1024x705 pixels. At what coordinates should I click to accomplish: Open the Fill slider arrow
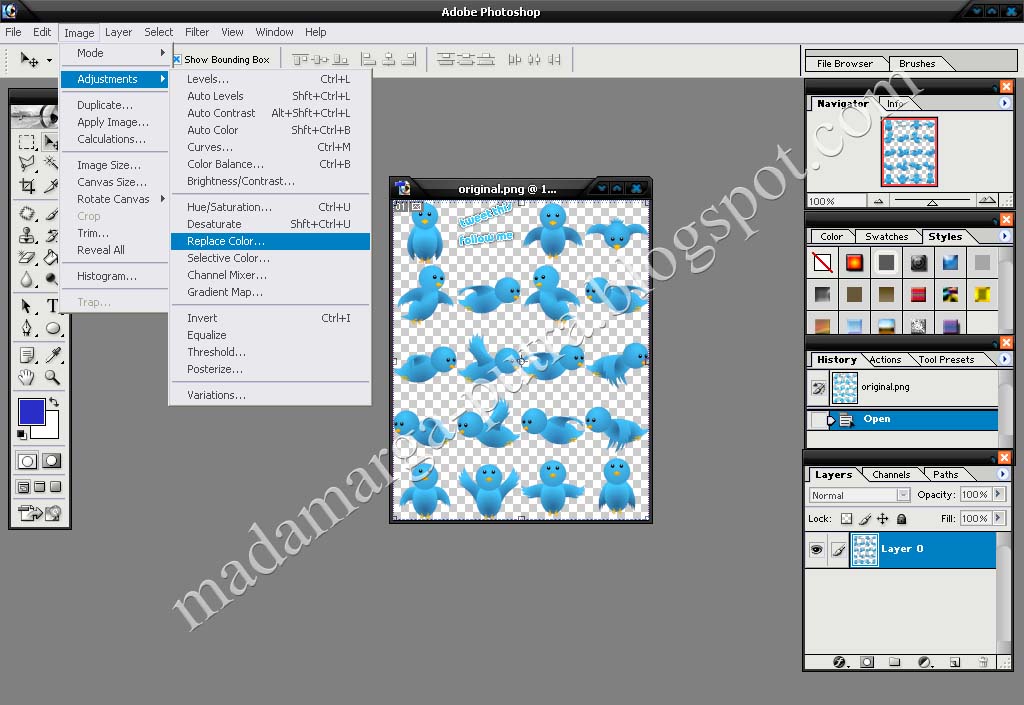[x=999, y=518]
